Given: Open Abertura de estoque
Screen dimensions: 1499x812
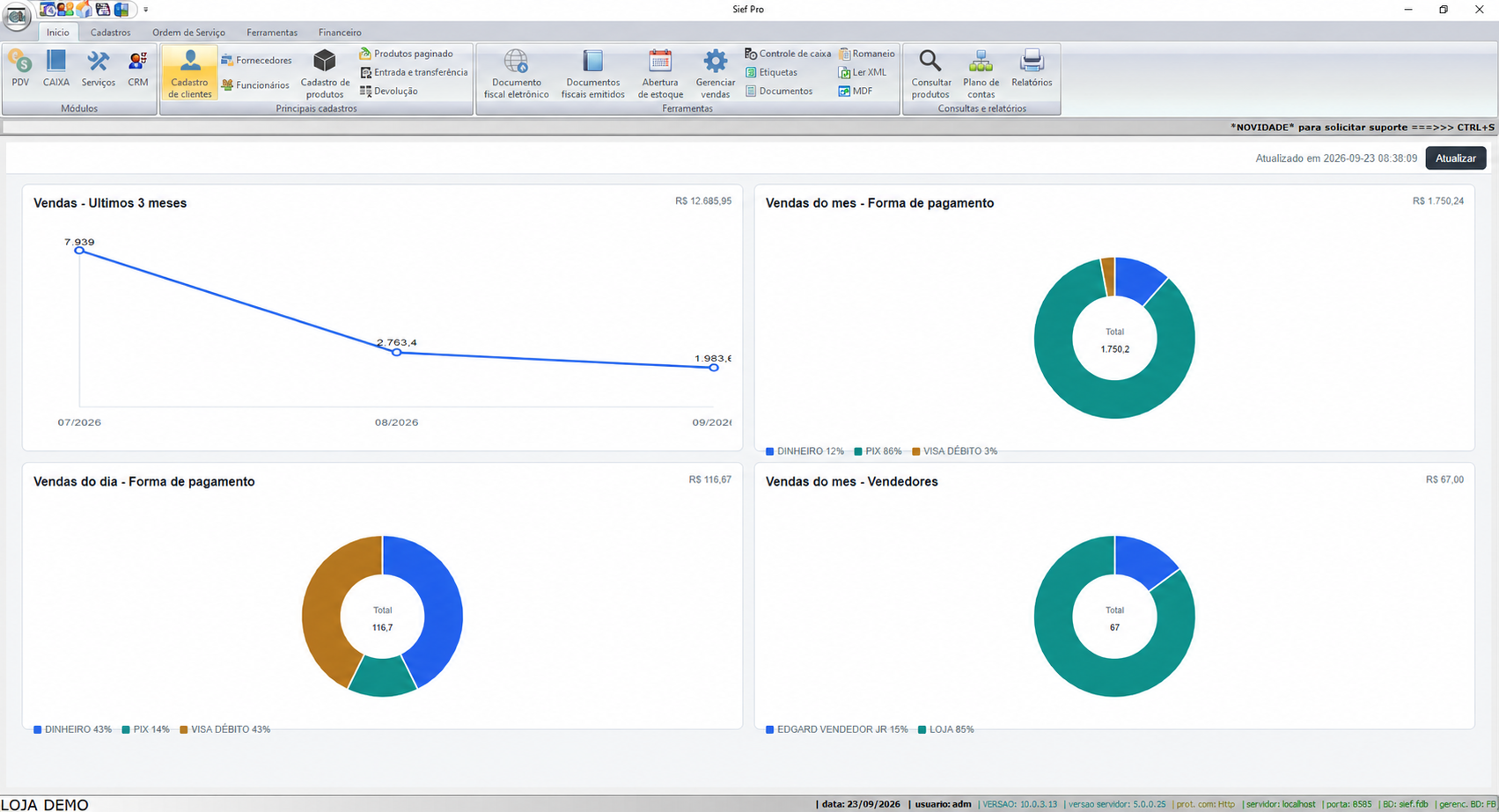Looking at the screenshot, I should pos(660,73).
